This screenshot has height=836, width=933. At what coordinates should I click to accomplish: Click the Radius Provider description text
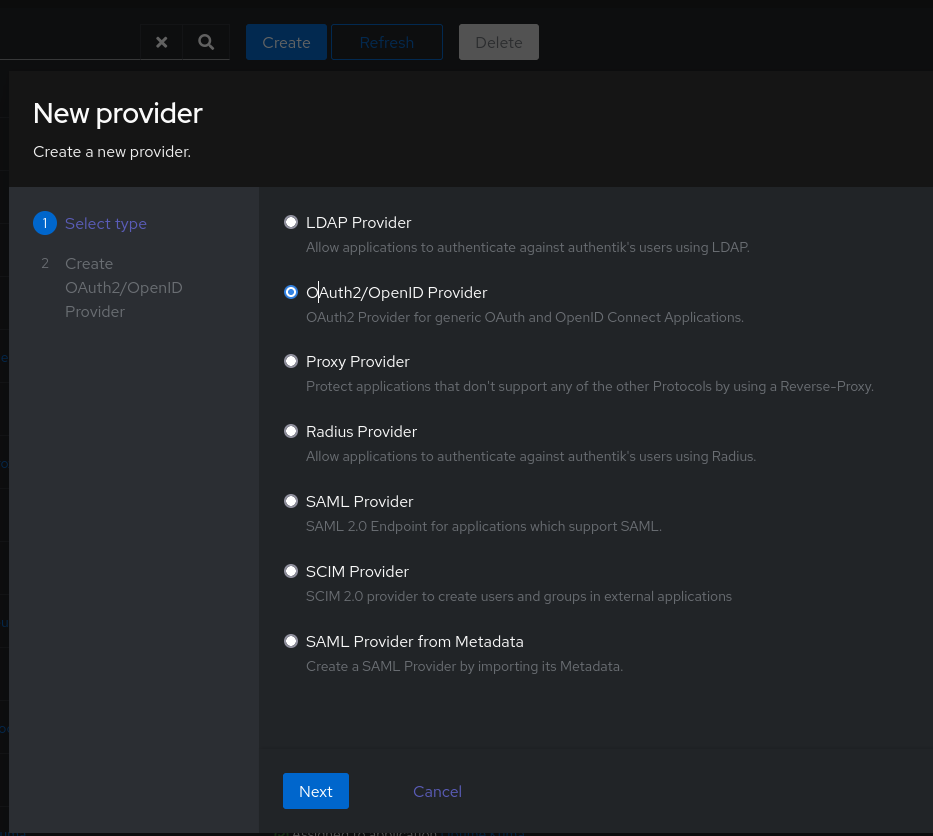(x=531, y=456)
